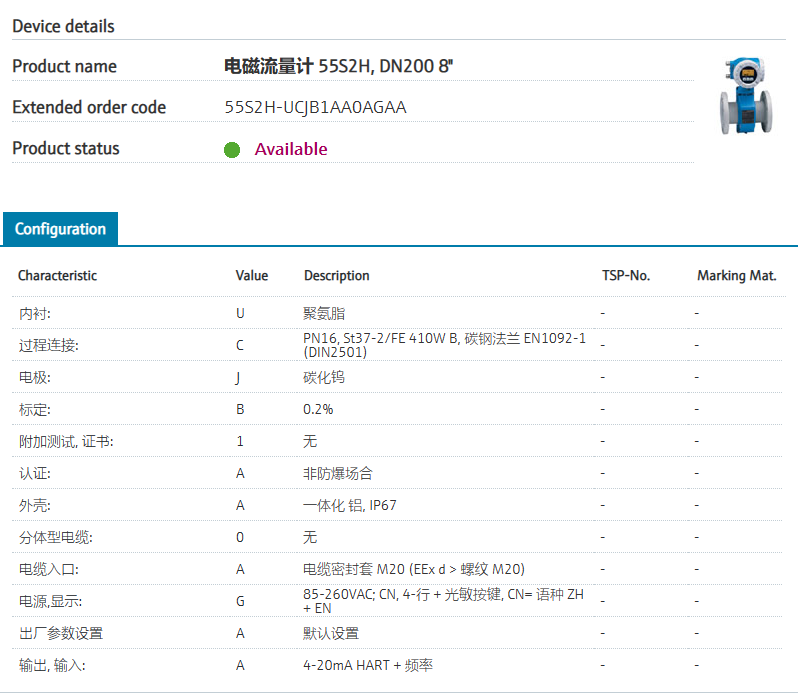Screen dimensions: 798x693
Task: Click the Description column header
Action: [336, 275]
